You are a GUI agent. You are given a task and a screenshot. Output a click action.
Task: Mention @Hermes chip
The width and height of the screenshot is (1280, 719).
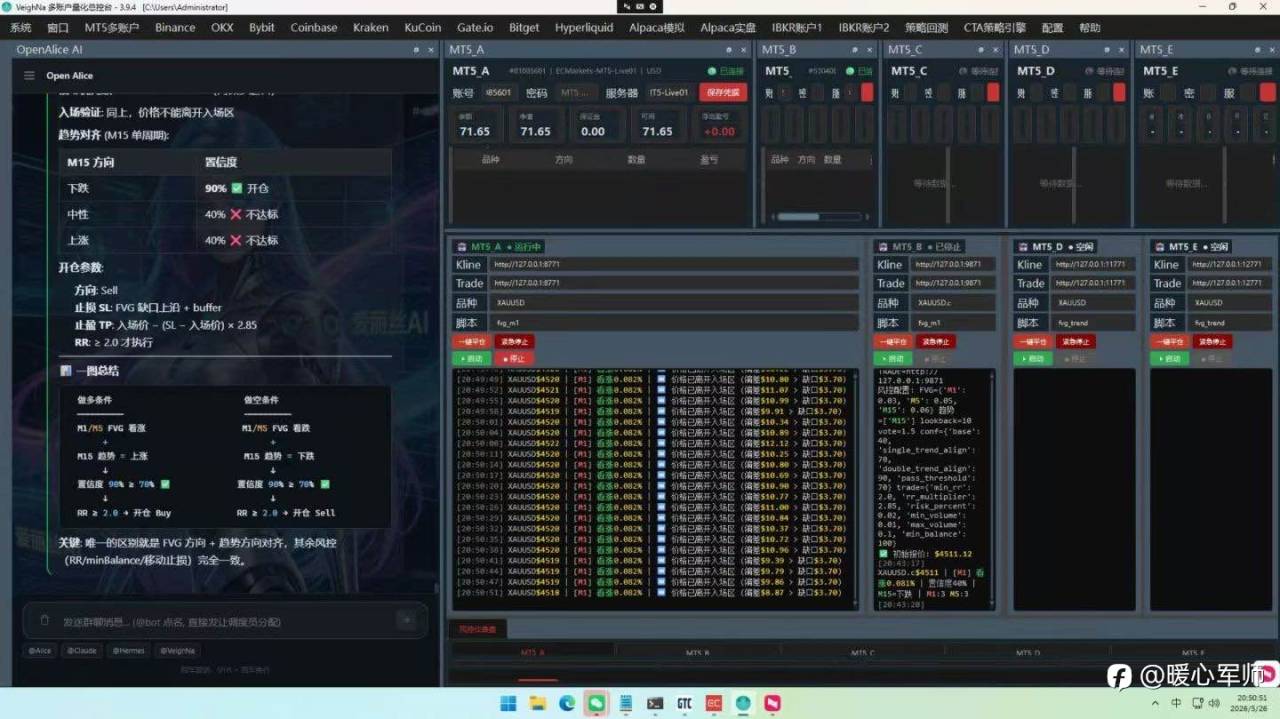[x=128, y=650]
